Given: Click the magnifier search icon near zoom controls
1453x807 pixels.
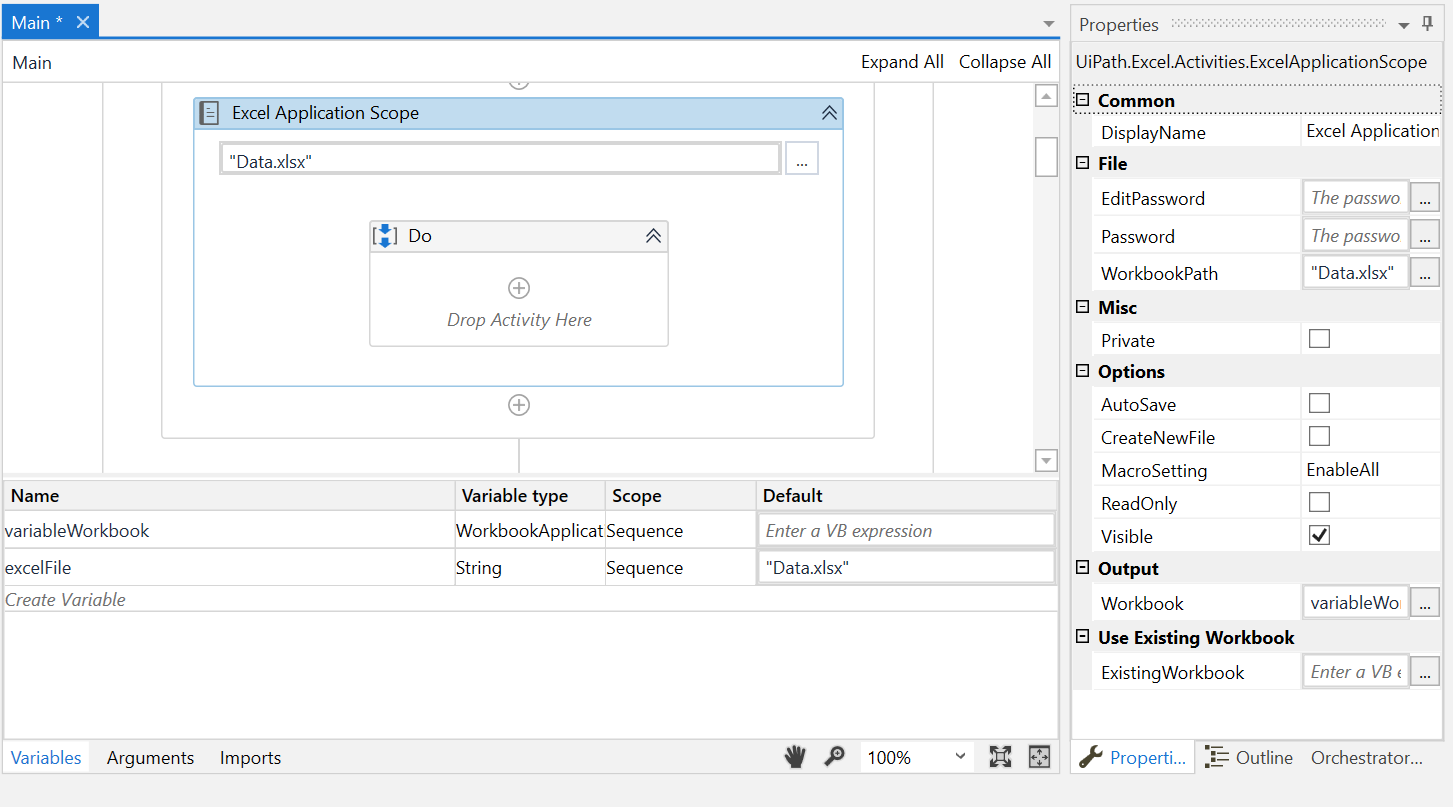Looking at the screenshot, I should click(x=835, y=757).
